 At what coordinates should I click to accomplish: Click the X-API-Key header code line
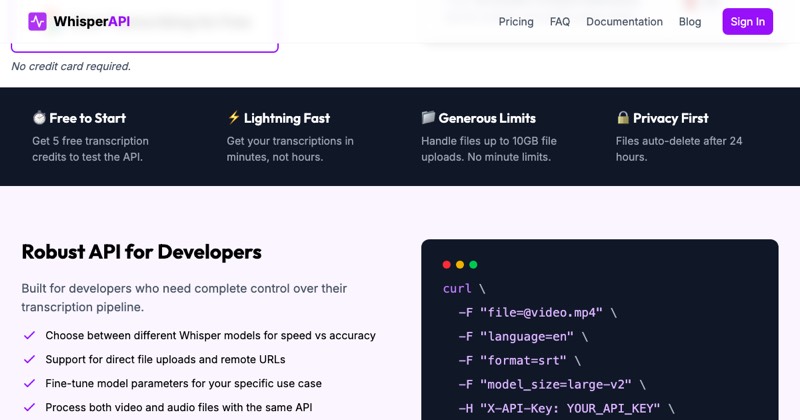(x=566, y=408)
